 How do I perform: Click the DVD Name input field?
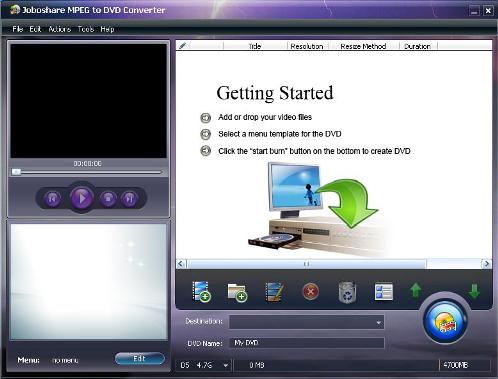tap(306, 343)
